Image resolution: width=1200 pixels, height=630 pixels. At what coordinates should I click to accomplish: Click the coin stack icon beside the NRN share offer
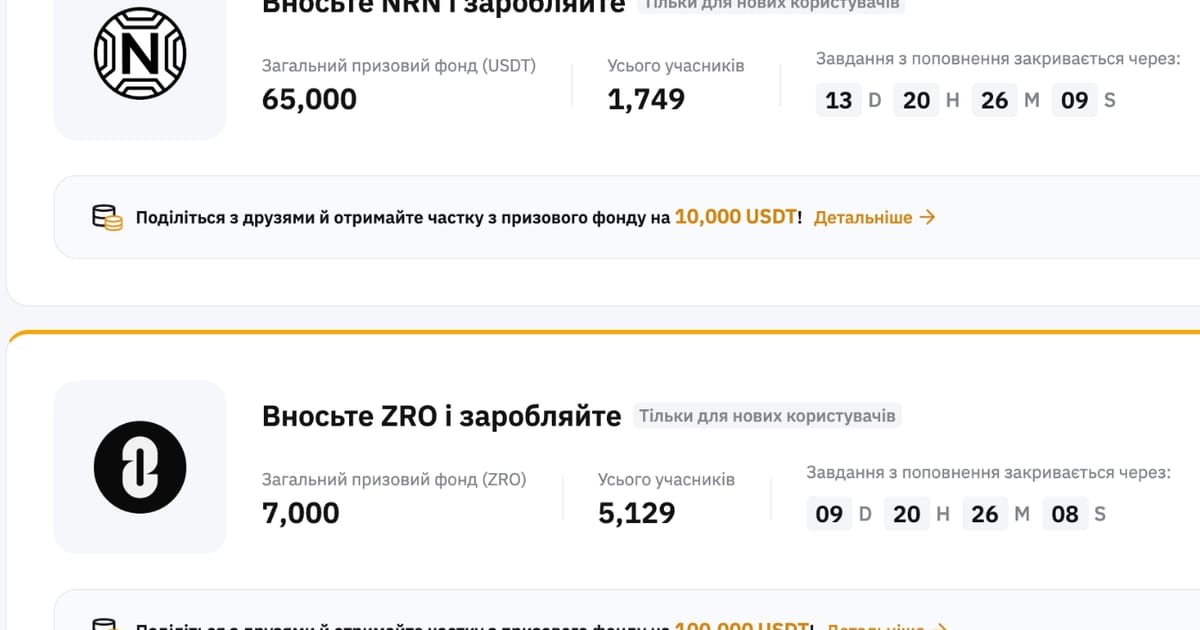(106, 216)
